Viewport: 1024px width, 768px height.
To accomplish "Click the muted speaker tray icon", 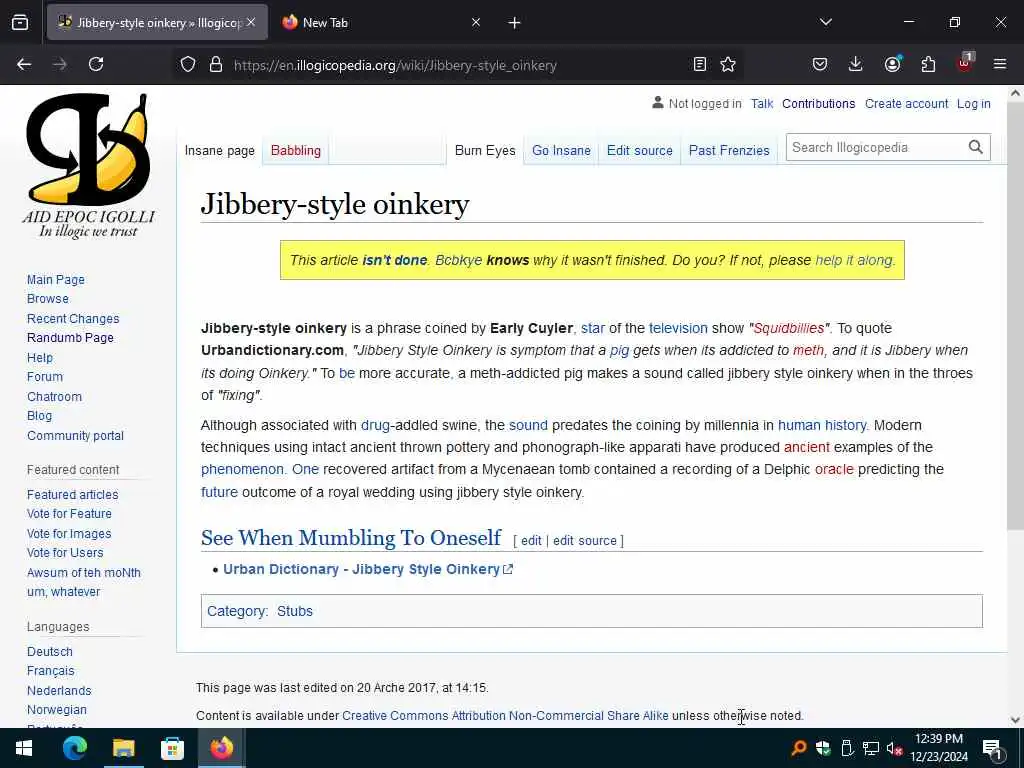I will tap(894, 748).
